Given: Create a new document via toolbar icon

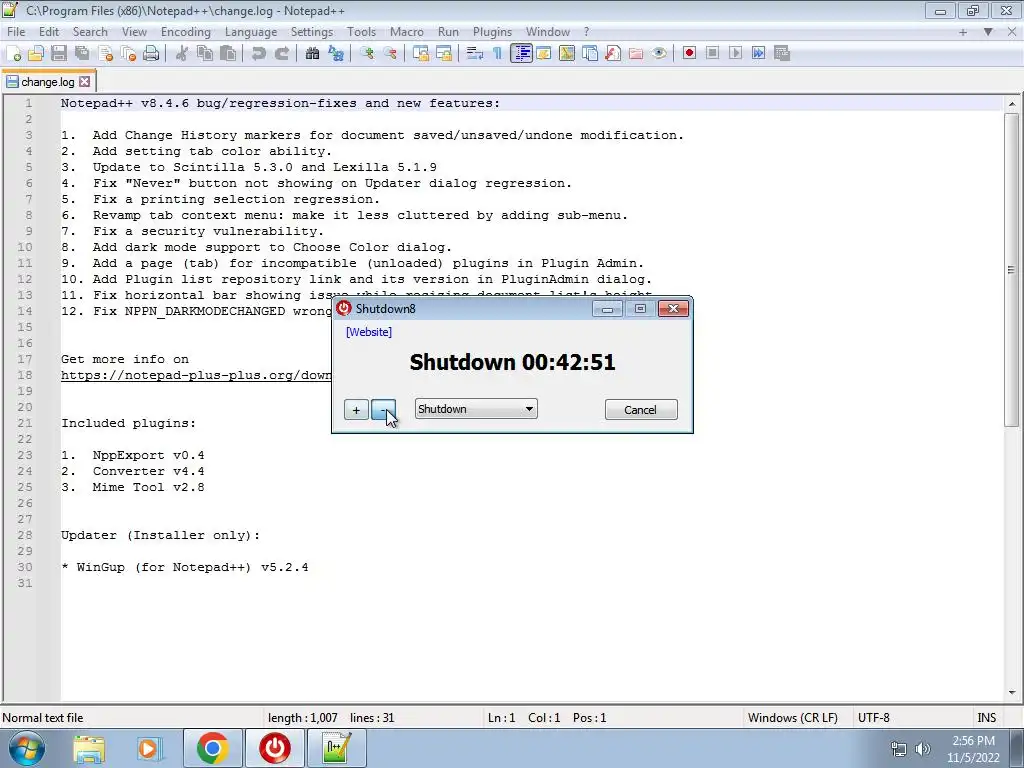Looking at the screenshot, I should tap(13, 54).
